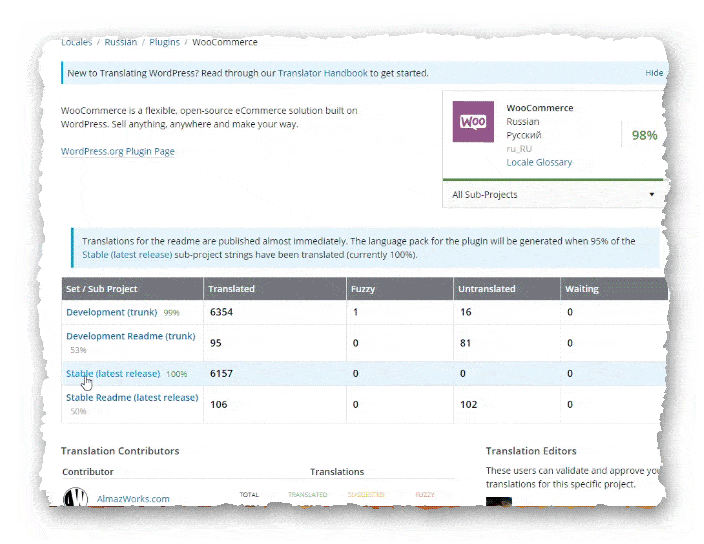
Task: Open Stable (latest release) in the table
Action: pyautogui.click(x=113, y=374)
